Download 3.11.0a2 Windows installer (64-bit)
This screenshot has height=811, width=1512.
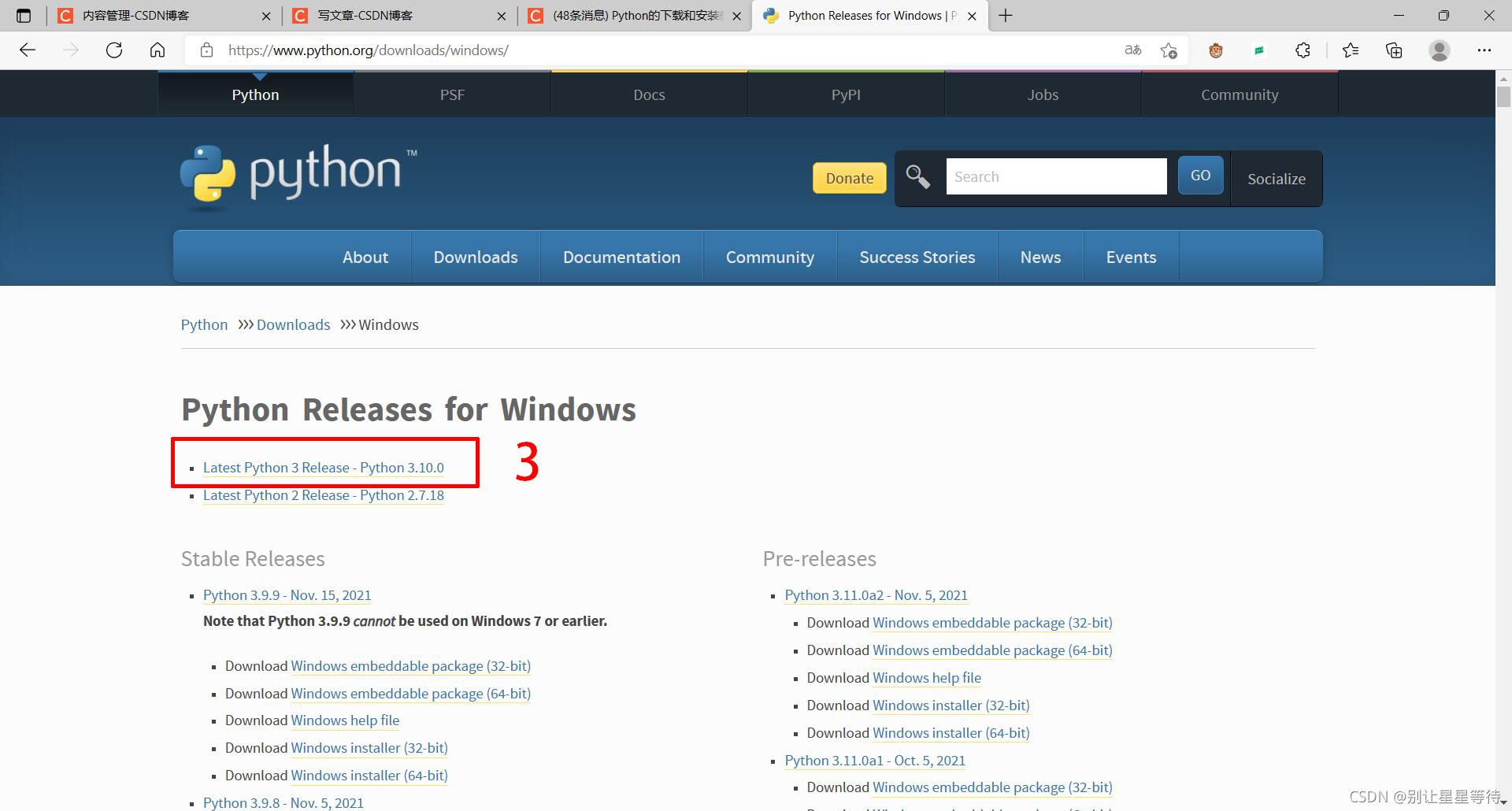click(951, 733)
